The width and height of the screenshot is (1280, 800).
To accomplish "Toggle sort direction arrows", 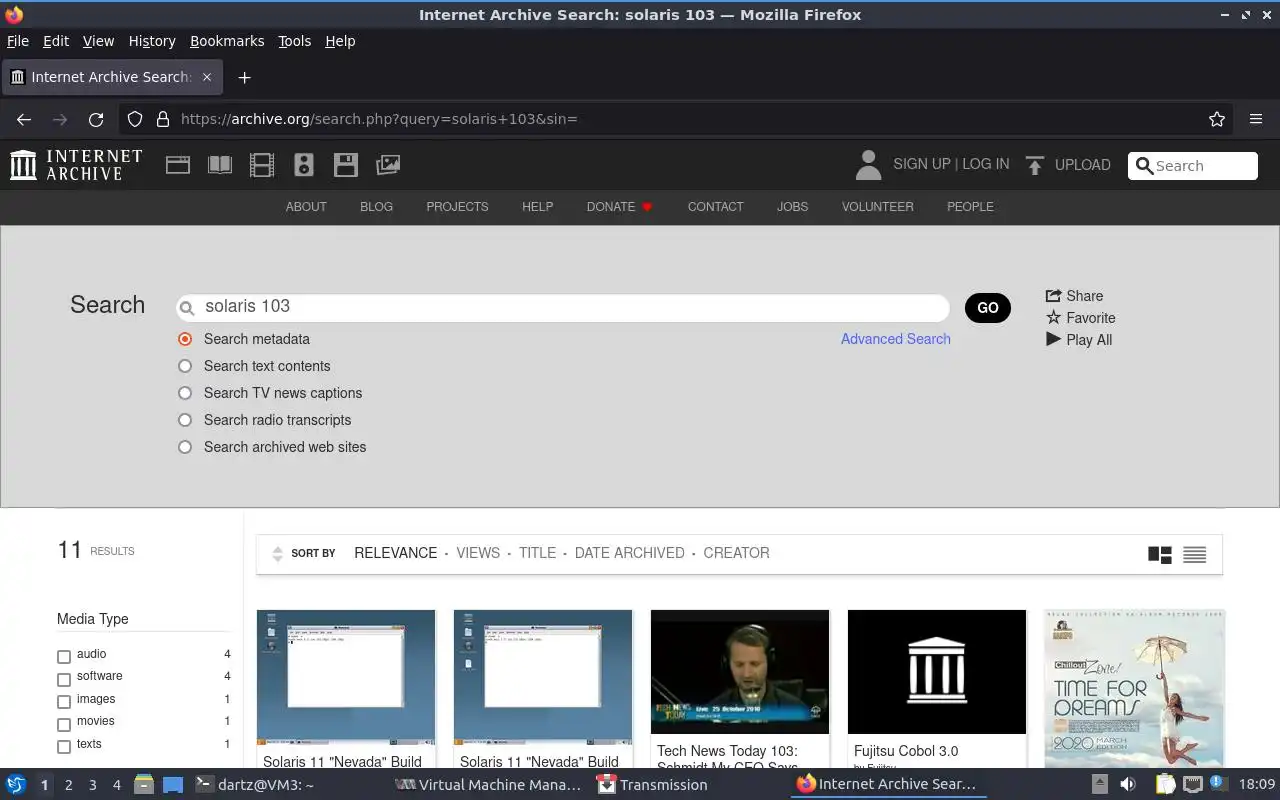I will [x=277, y=553].
